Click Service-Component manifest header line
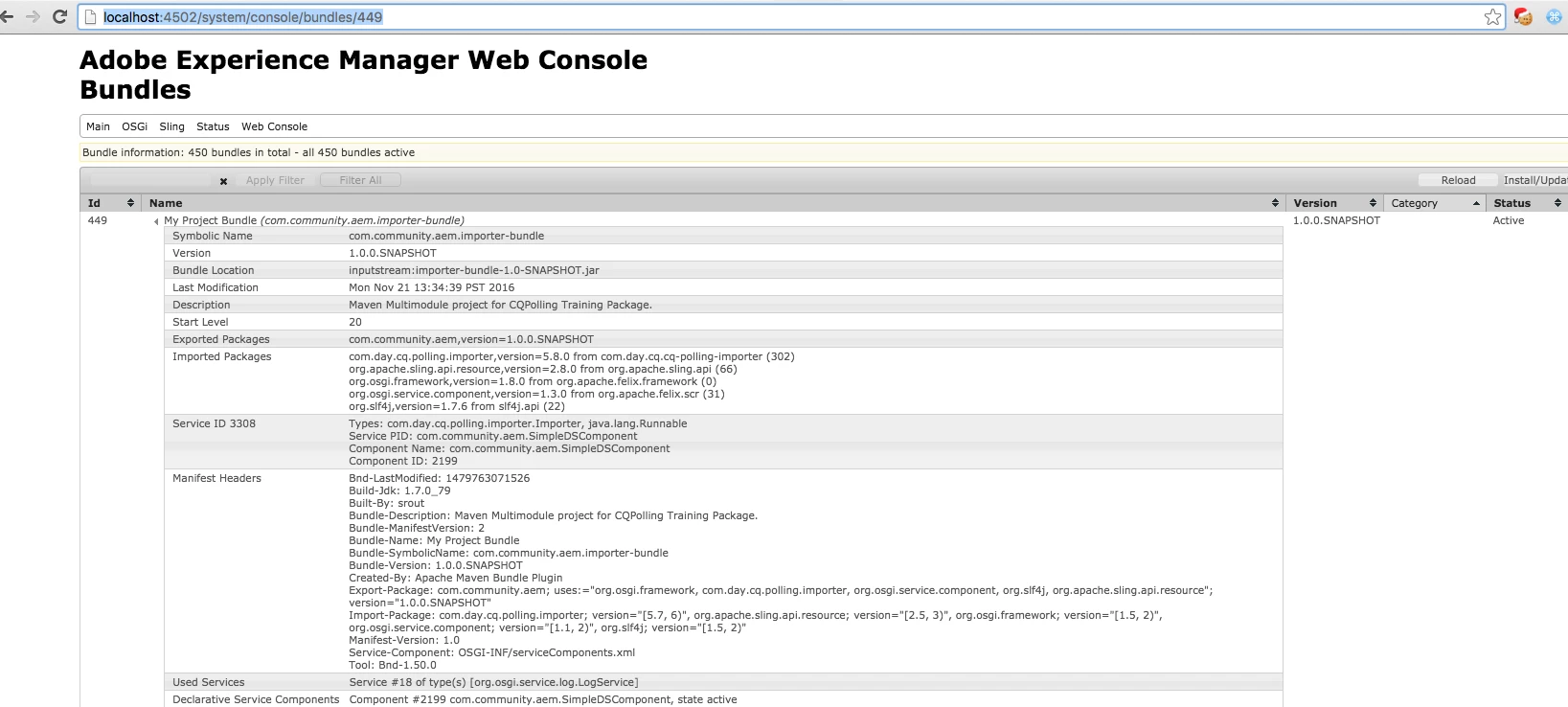 tap(491, 652)
